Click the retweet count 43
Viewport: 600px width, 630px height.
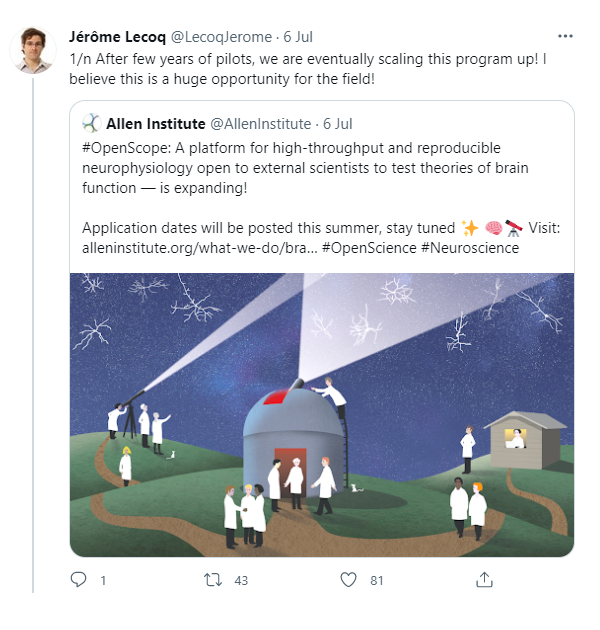pos(240,580)
